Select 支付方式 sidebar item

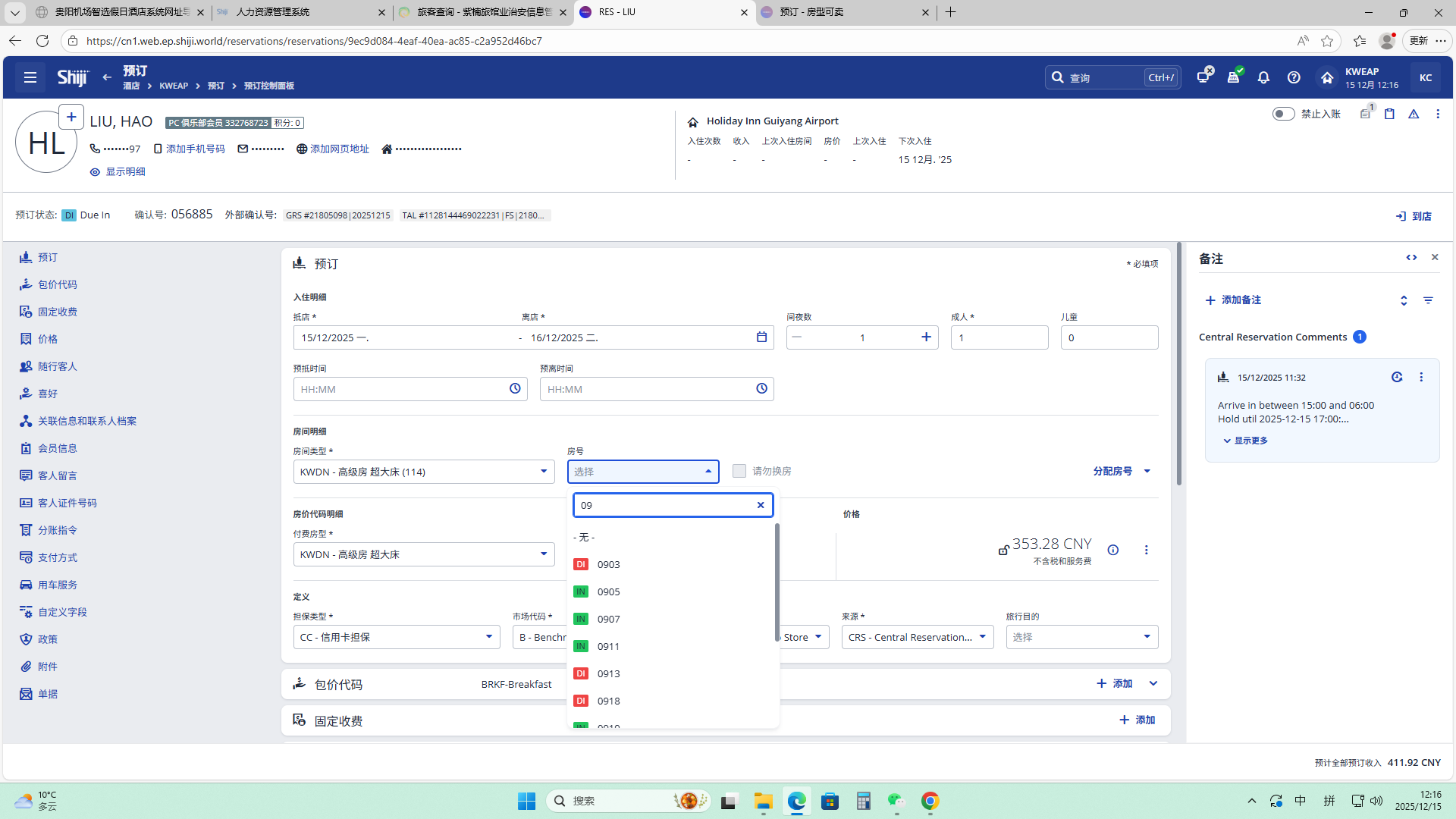58,557
